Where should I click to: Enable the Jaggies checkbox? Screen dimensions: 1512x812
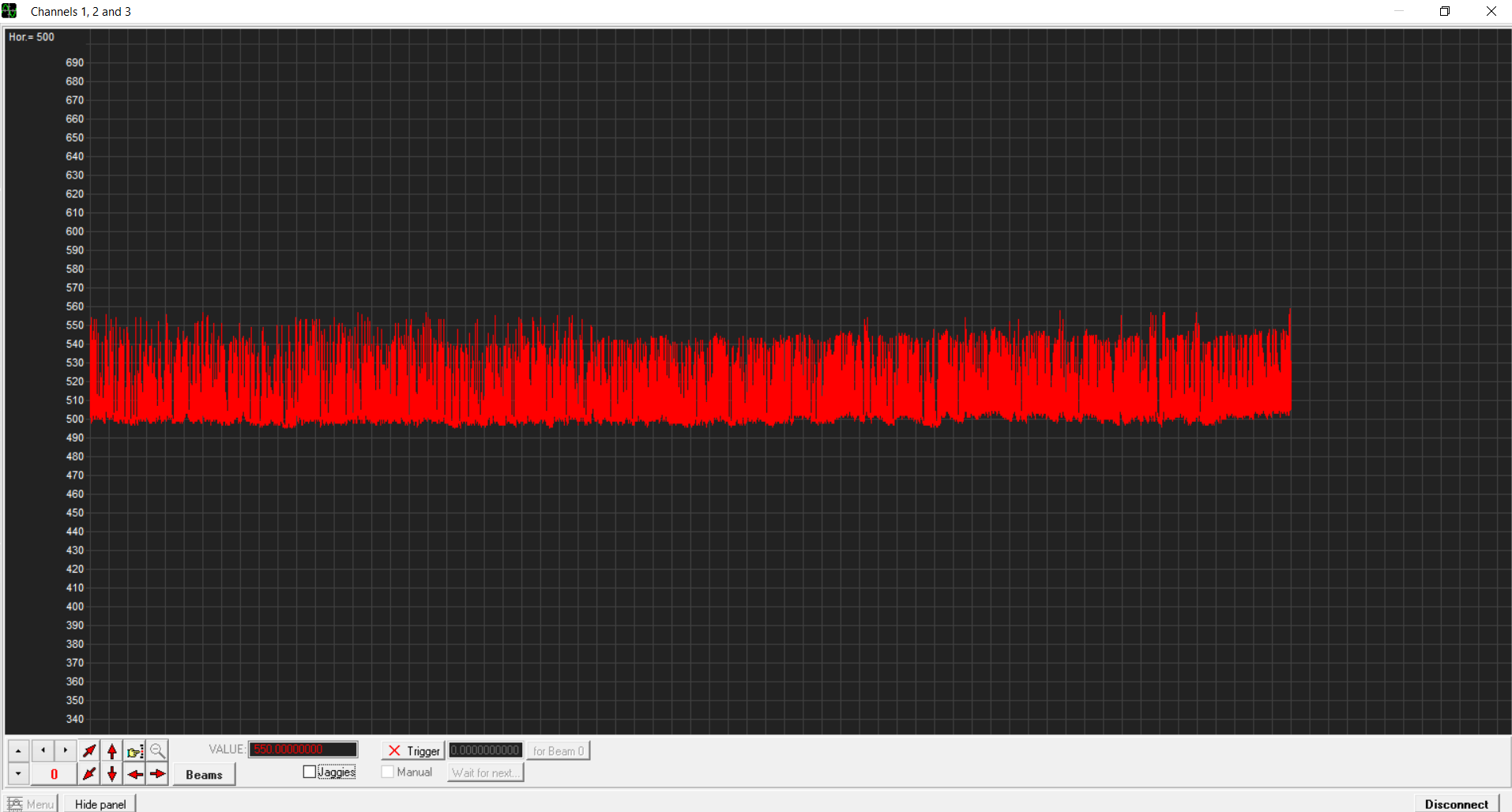tap(310, 772)
